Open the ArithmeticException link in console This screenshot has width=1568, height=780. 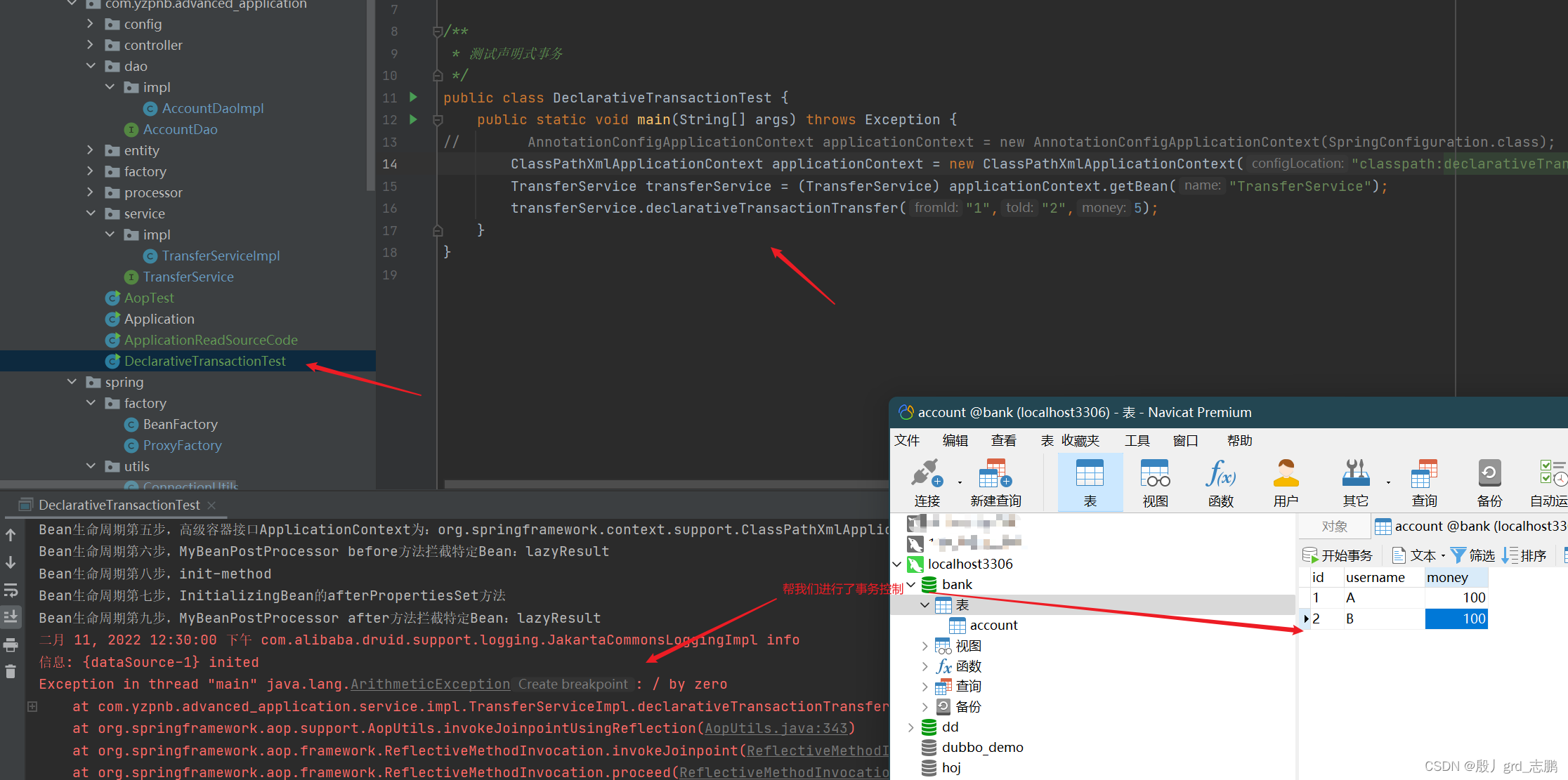point(430,684)
